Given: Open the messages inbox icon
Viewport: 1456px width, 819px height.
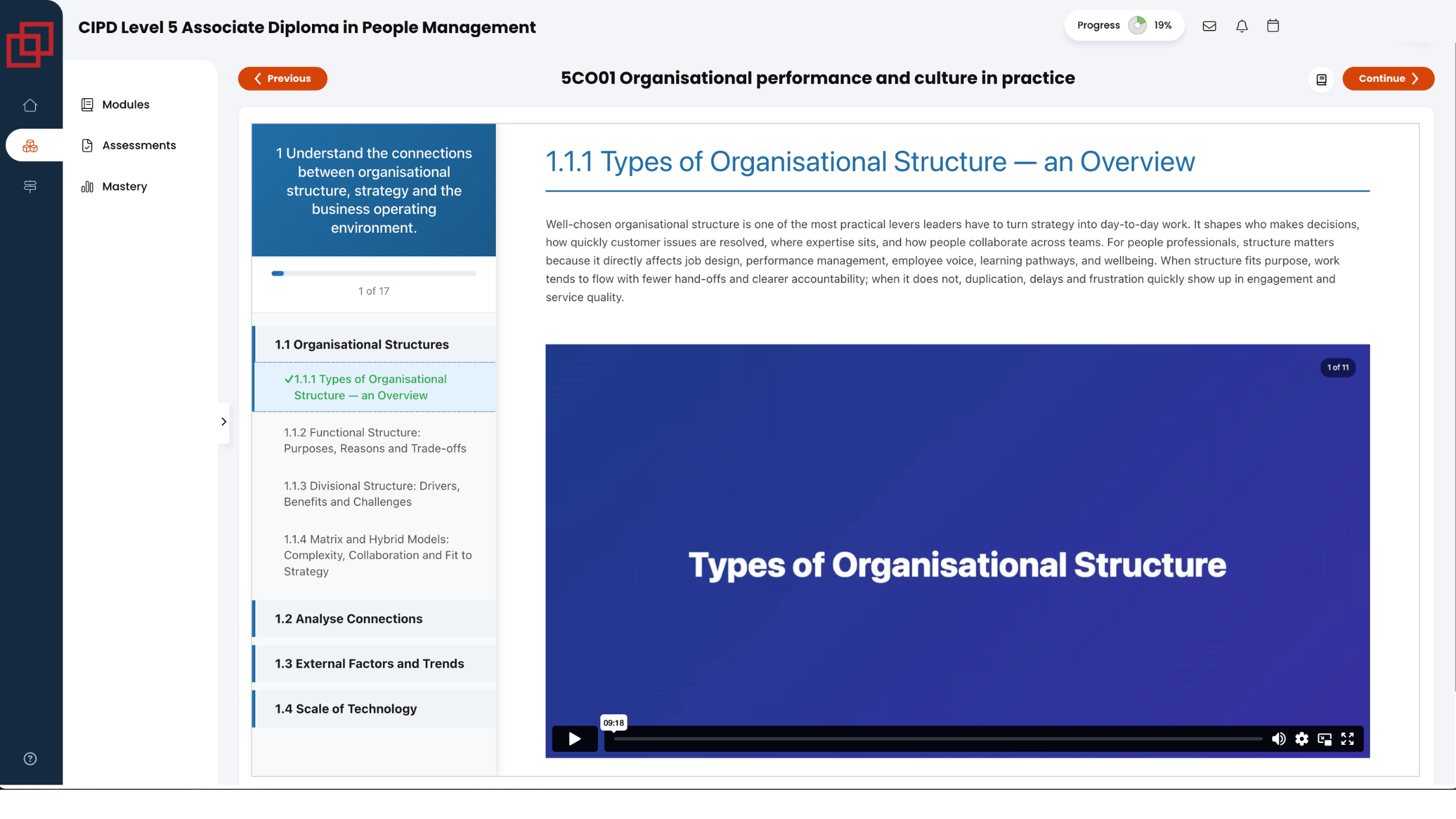Looking at the screenshot, I should click(x=1210, y=26).
